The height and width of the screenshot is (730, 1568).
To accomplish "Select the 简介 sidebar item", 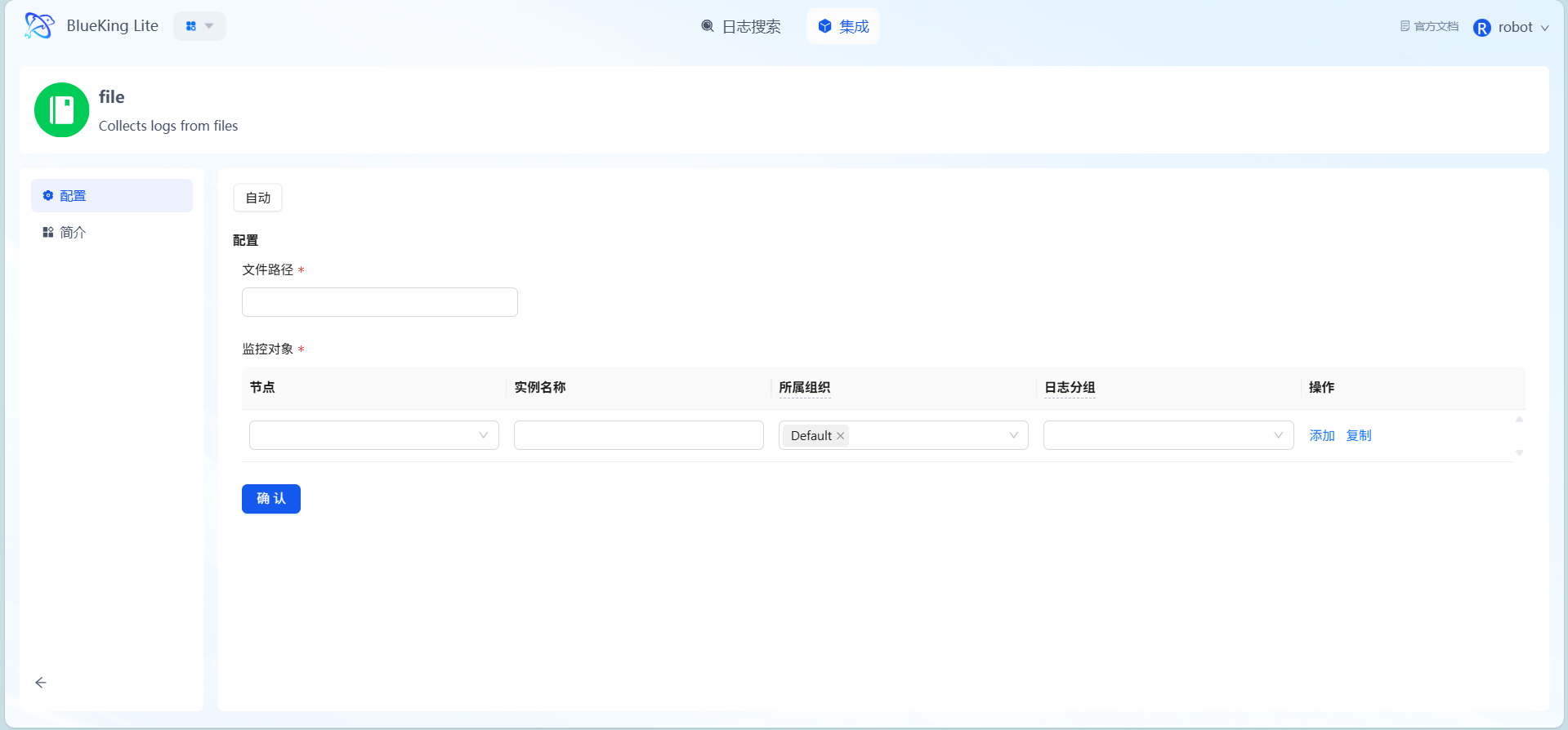I will (112, 233).
